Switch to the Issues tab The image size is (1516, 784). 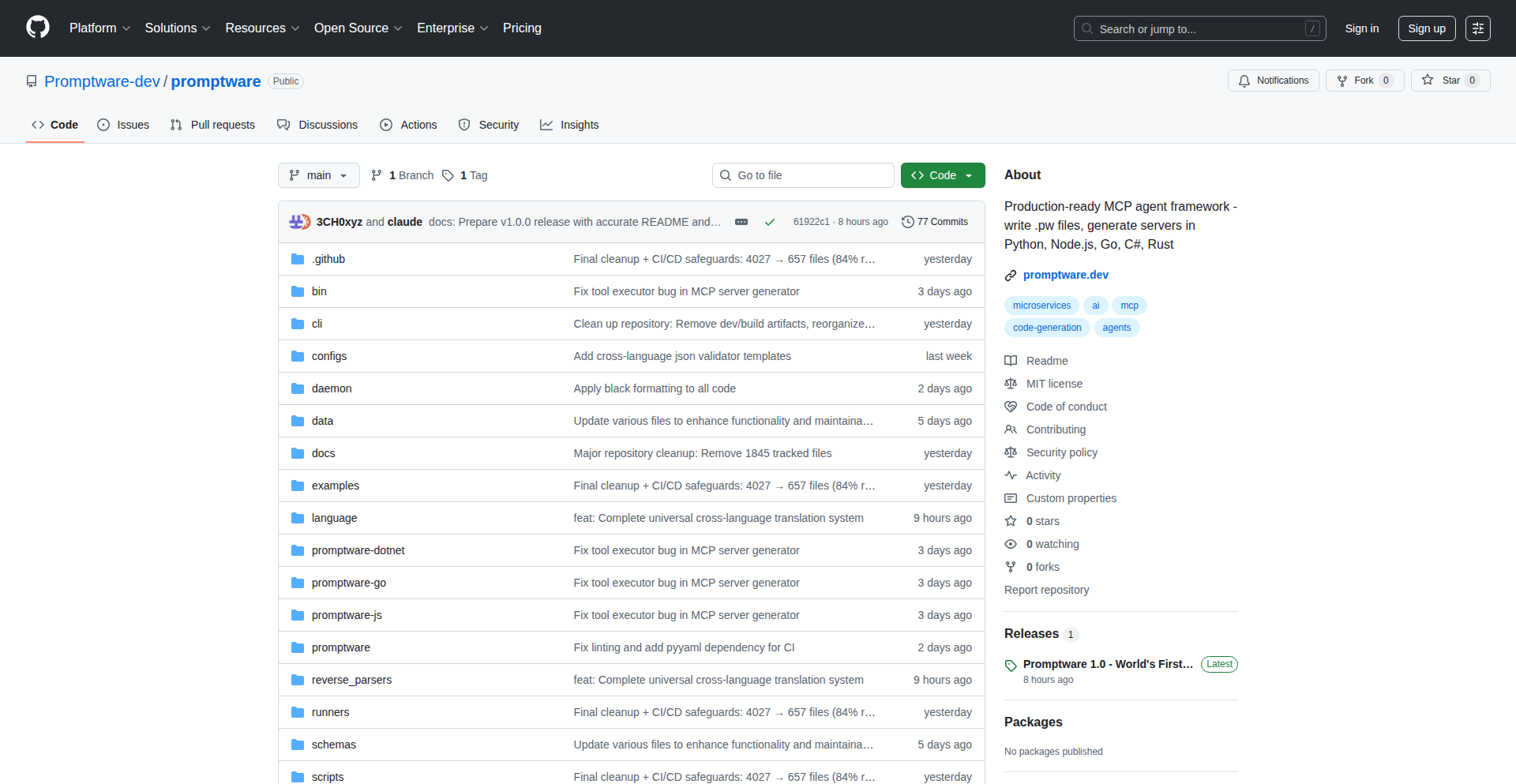coord(123,125)
